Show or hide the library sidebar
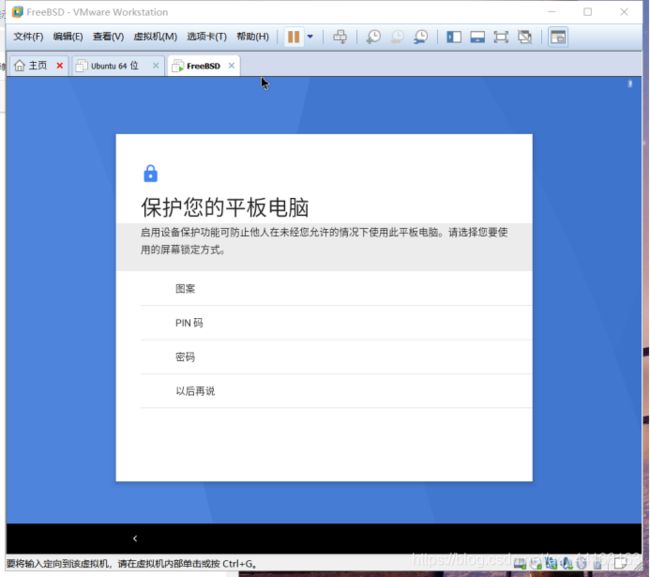Screen dimensions: 650x577 coord(454,37)
